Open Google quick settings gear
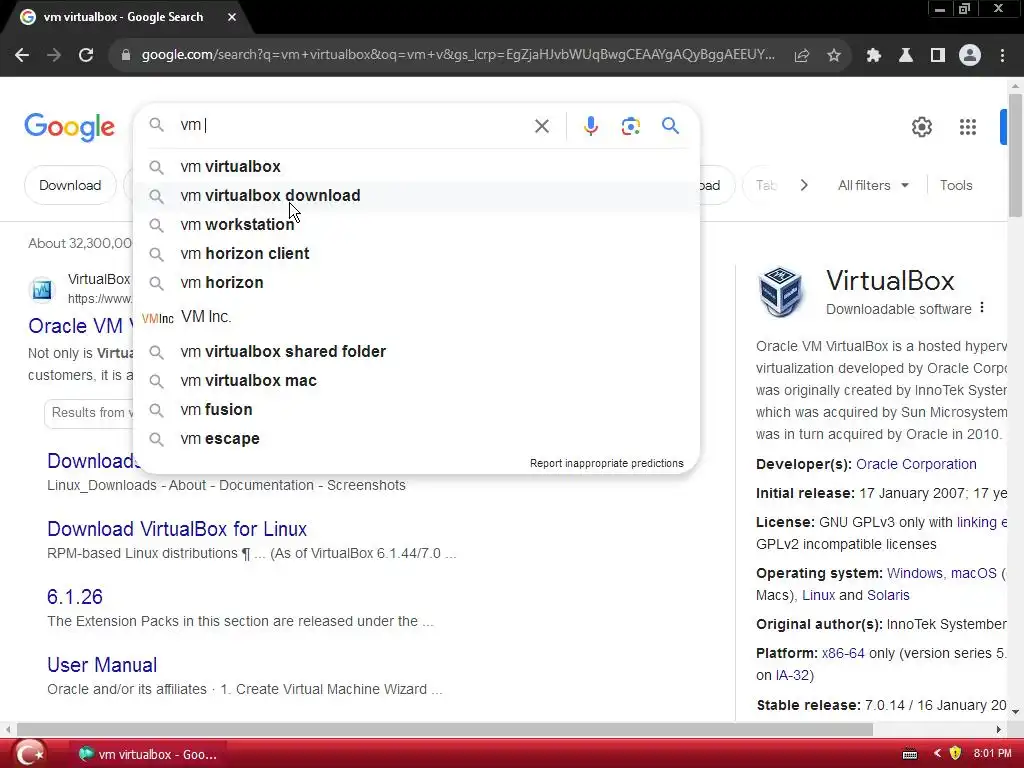The image size is (1024, 768). [921, 127]
